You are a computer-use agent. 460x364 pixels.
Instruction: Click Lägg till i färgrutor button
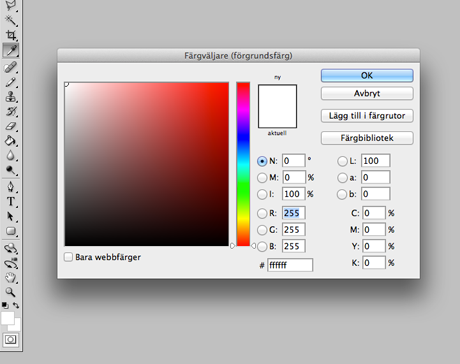coord(367,116)
